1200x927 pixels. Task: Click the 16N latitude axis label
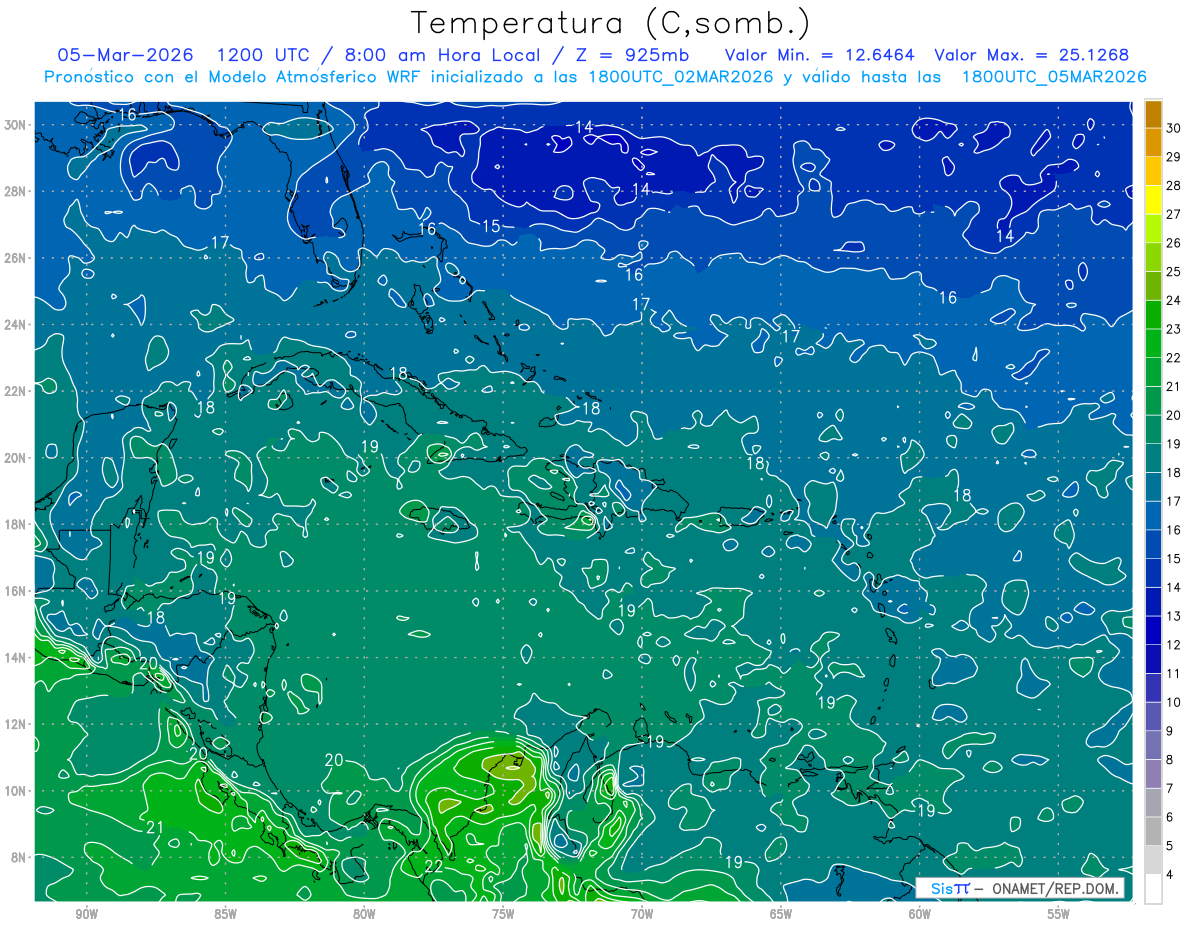click(x=14, y=591)
